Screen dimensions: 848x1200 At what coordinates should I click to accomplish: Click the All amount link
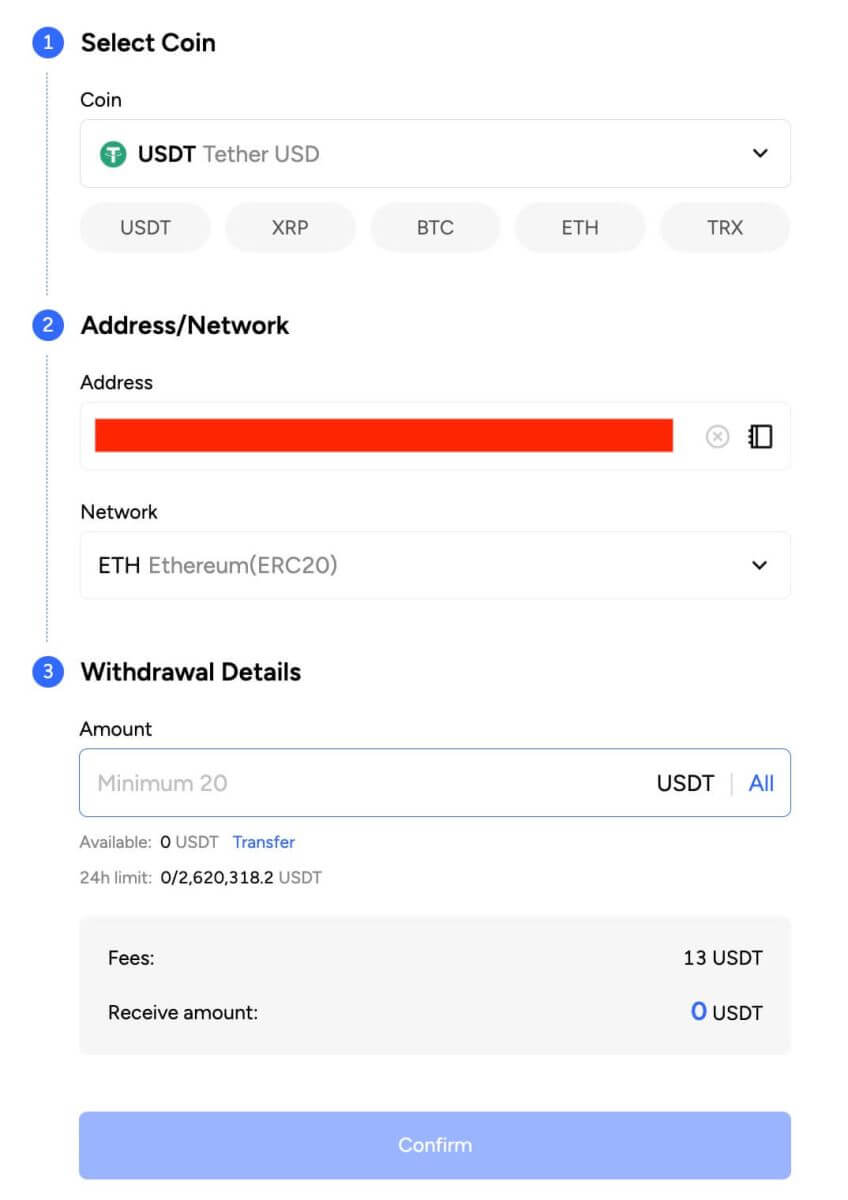point(761,783)
